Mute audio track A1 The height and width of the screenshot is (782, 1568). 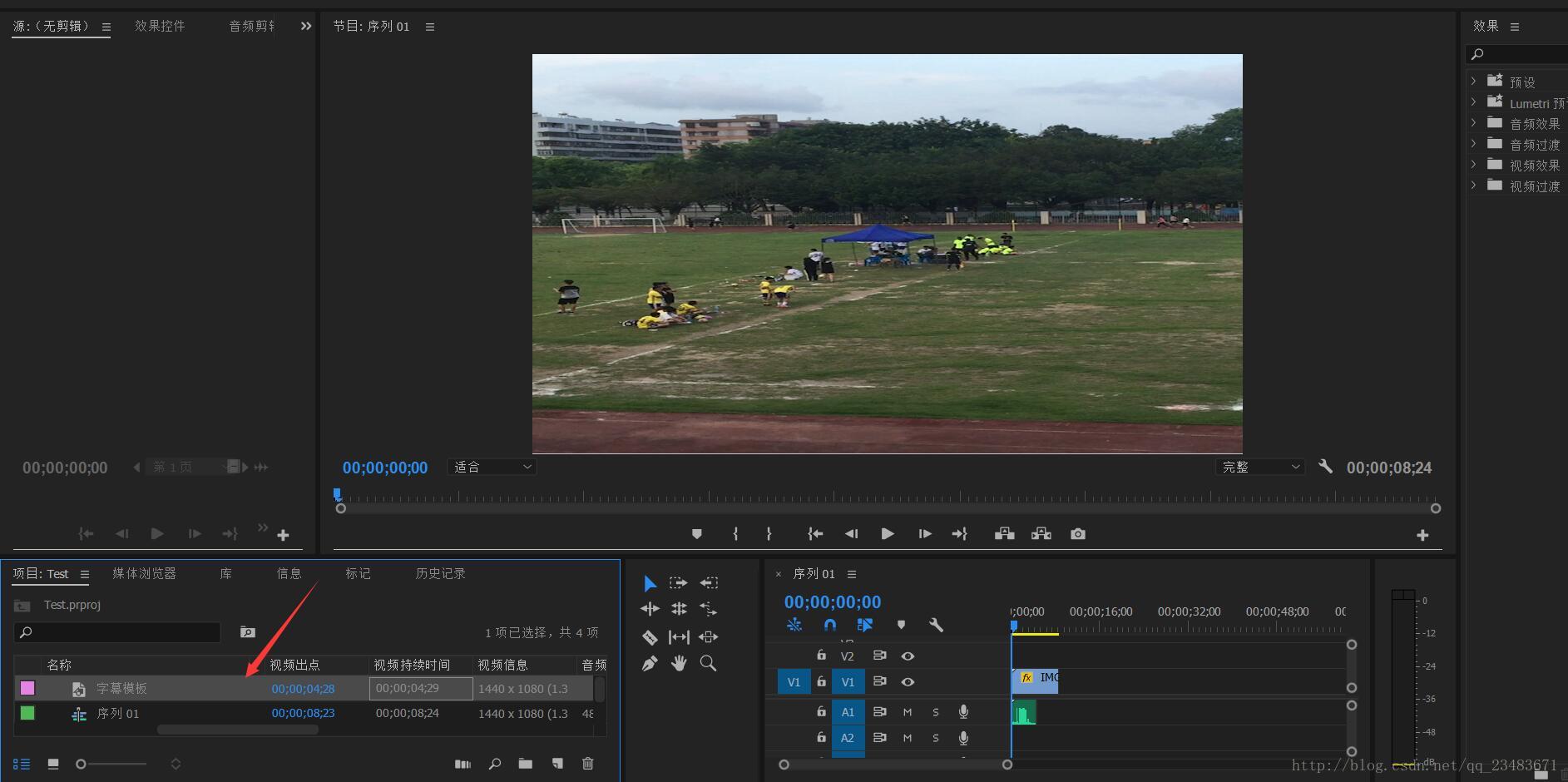908,712
